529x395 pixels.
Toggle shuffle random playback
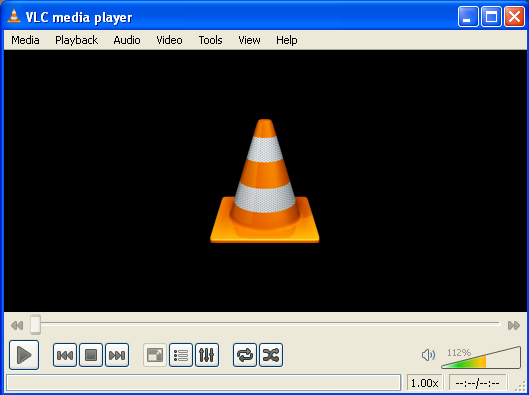click(x=271, y=355)
